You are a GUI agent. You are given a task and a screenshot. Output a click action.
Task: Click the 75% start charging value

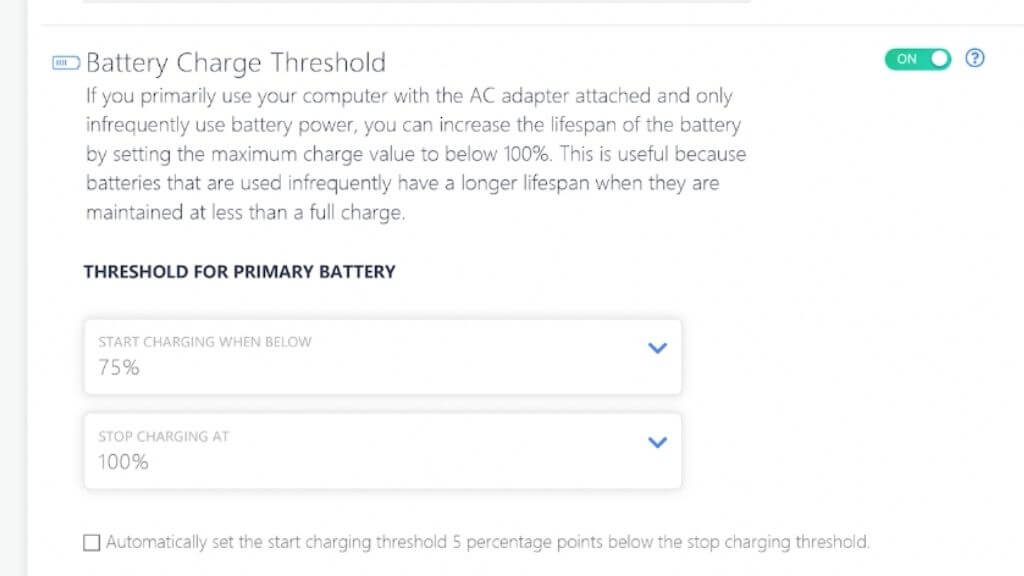coord(119,368)
